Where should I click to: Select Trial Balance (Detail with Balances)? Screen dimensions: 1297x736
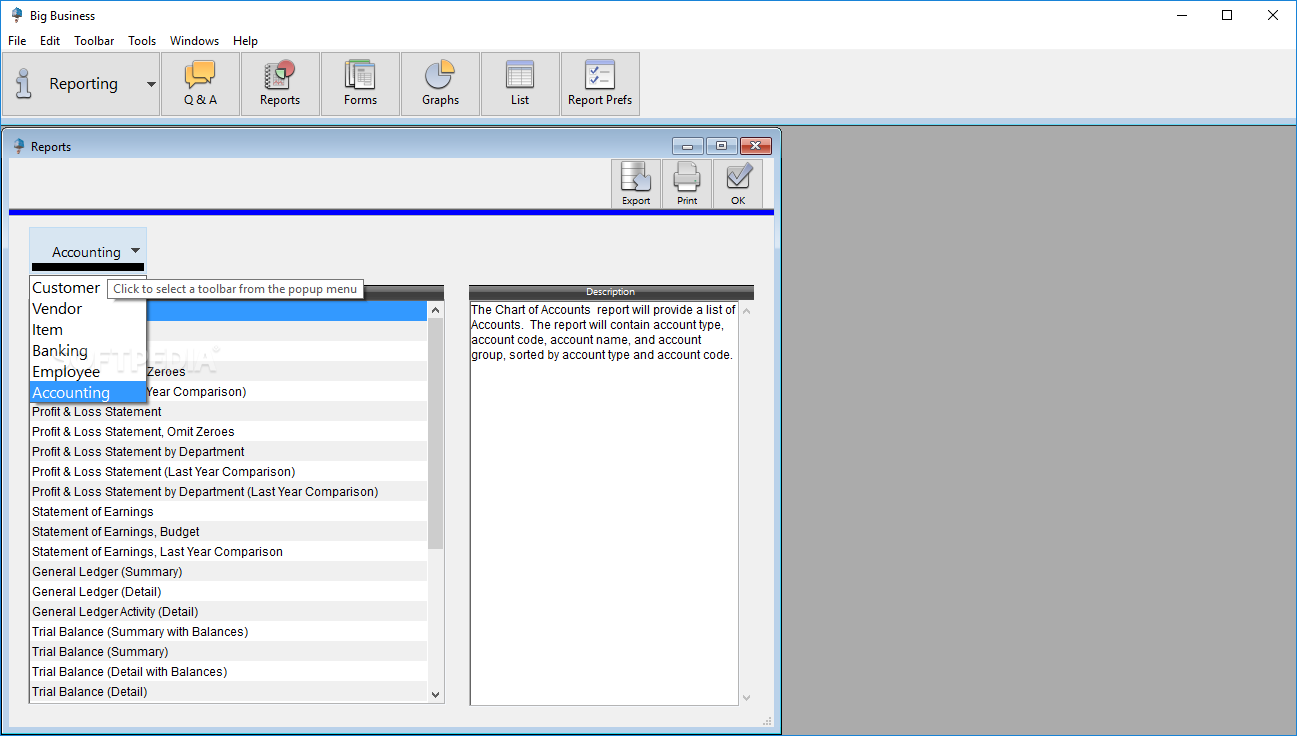click(229, 672)
